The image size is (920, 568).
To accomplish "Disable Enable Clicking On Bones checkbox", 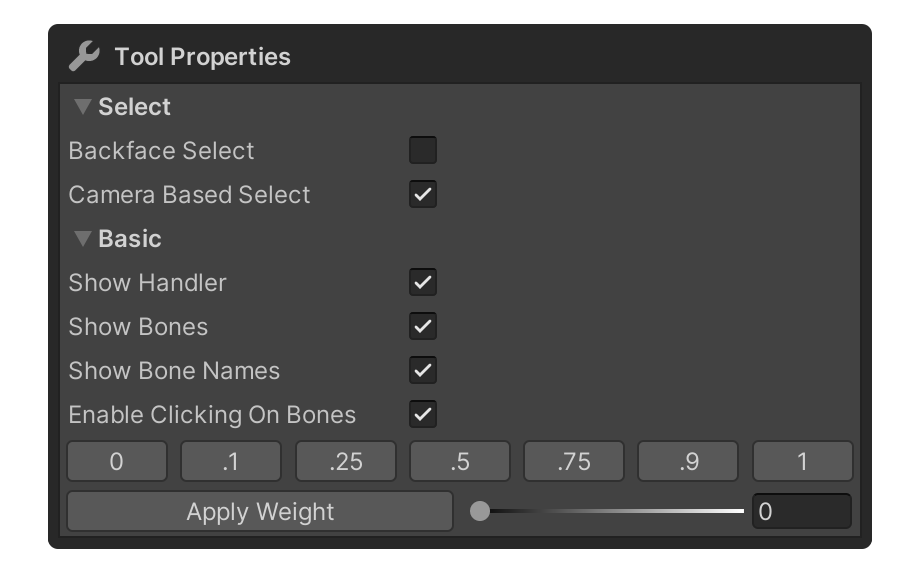I will [x=423, y=415].
